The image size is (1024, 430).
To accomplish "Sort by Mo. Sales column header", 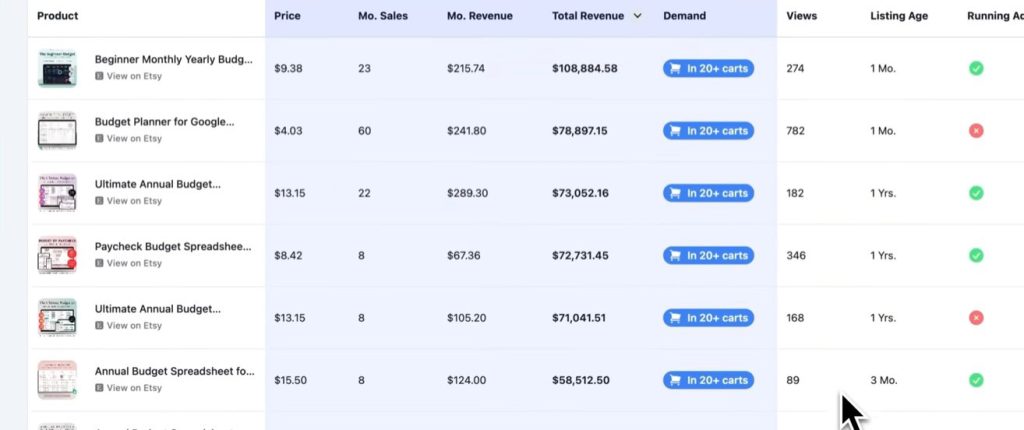I will pyautogui.click(x=381, y=16).
